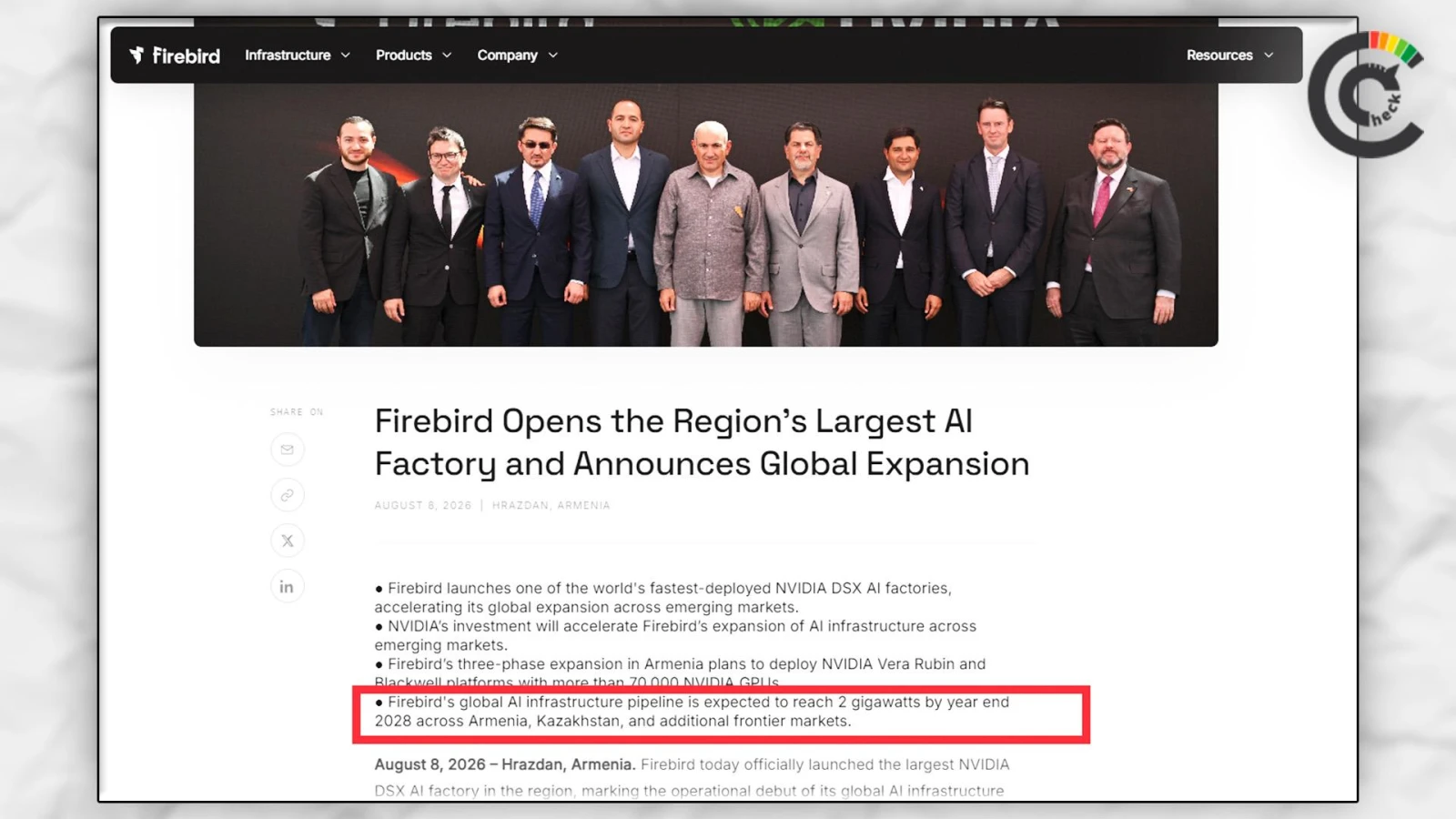Copy the article link with the link icon
This screenshot has width=1456, height=819.
click(x=288, y=495)
